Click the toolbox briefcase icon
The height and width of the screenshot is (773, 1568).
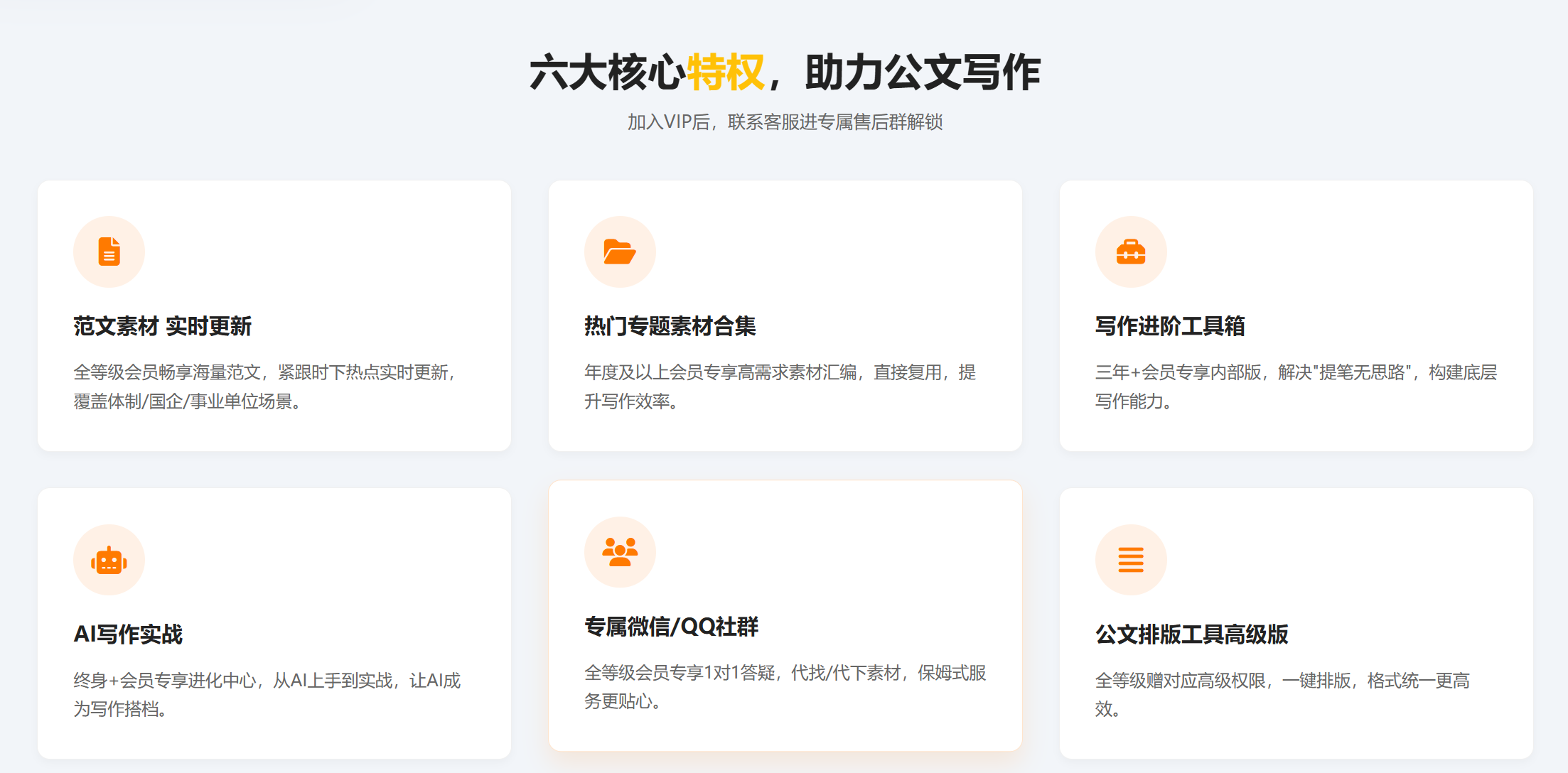pyautogui.click(x=1130, y=252)
